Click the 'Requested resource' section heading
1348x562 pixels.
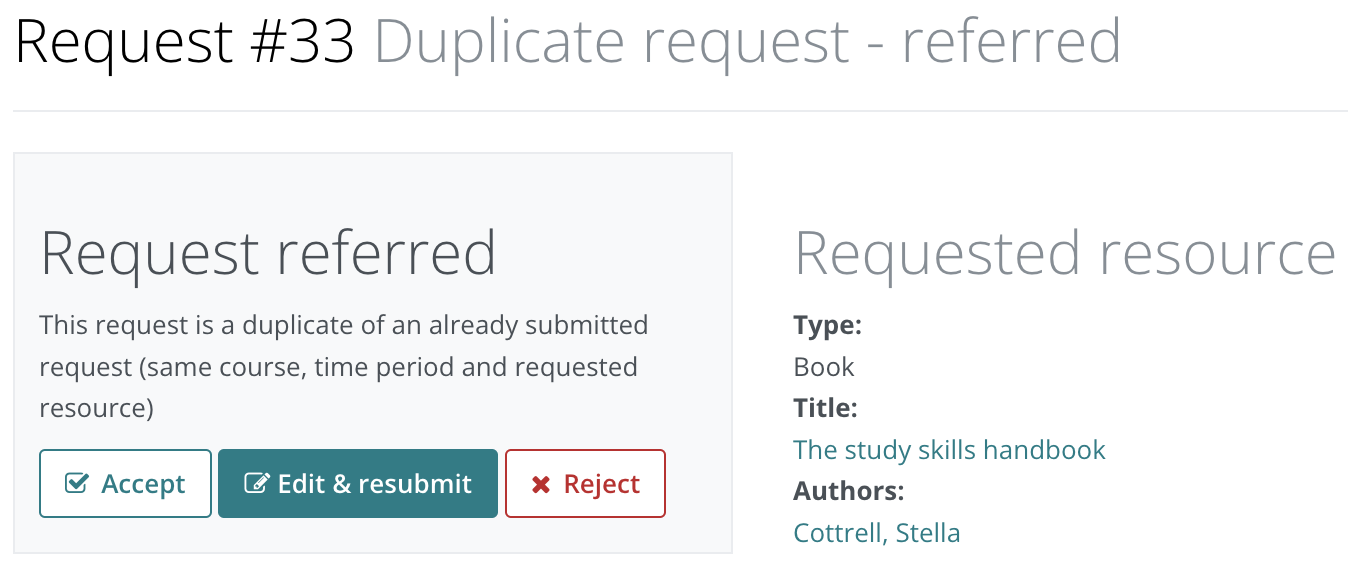coord(1065,252)
